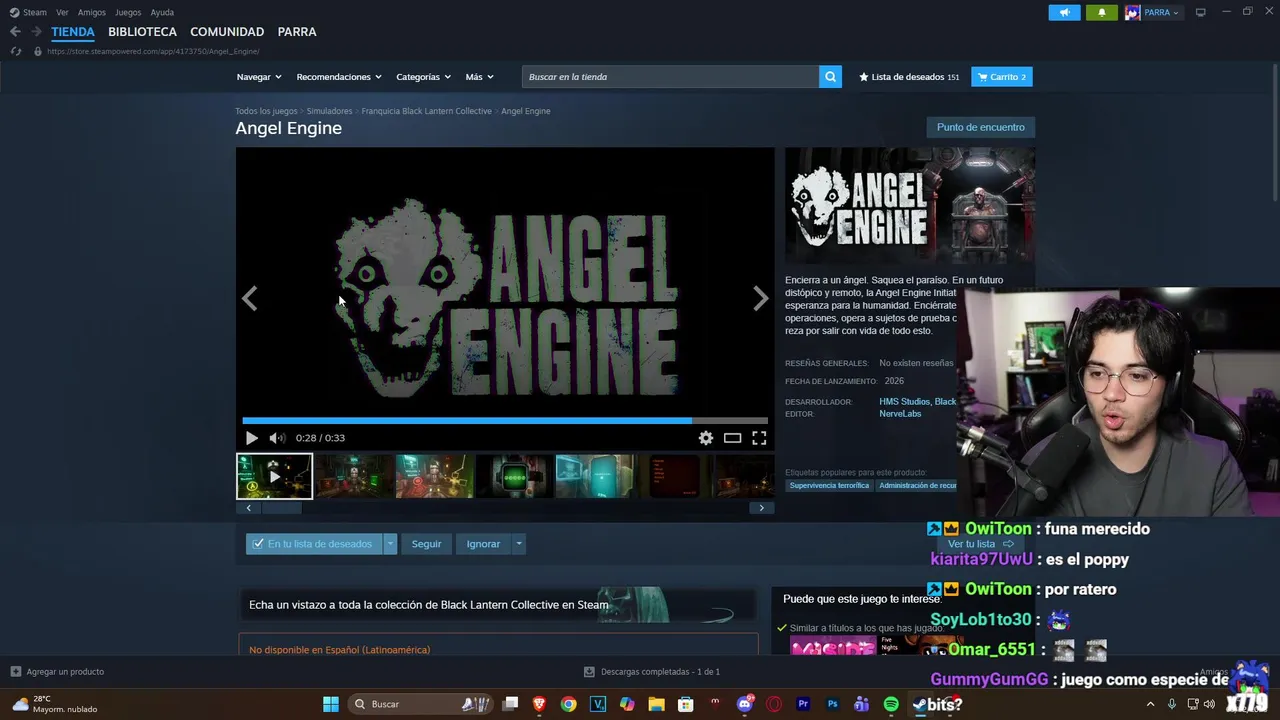Open Google Chrome from taskbar
The height and width of the screenshot is (720, 1280).
click(x=568, y=704)
